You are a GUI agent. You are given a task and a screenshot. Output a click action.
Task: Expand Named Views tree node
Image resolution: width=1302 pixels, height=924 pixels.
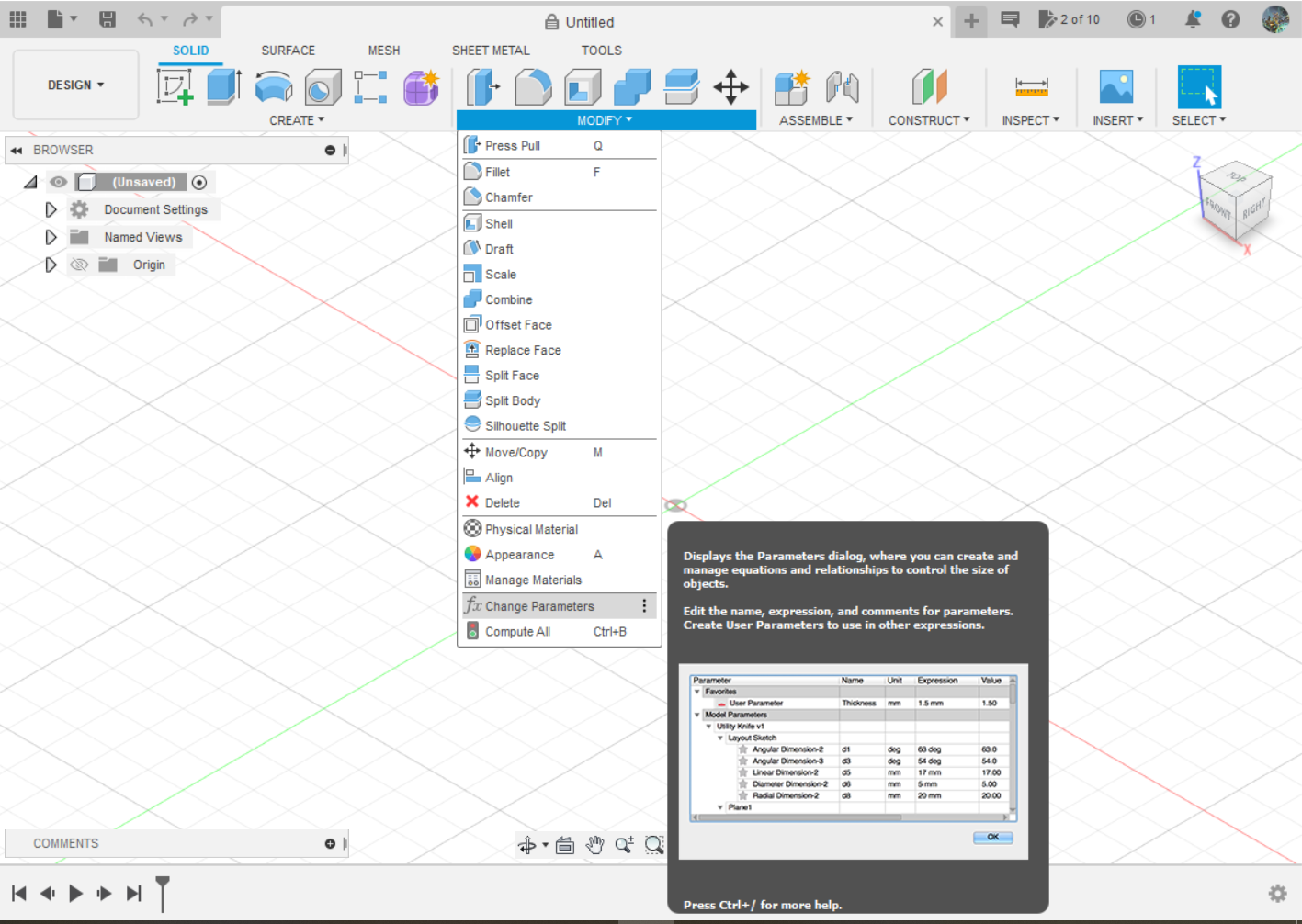click(x=51, y=237)
